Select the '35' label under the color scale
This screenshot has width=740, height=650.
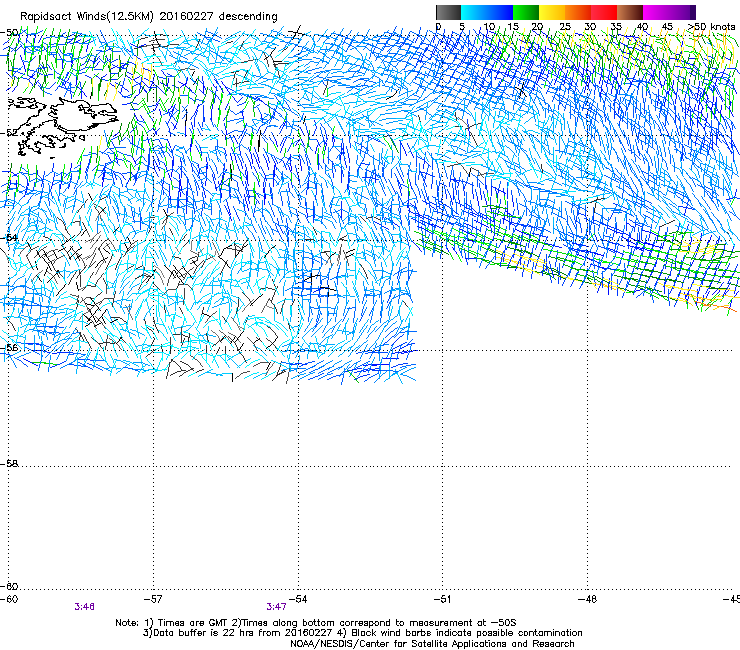coord(616,27)
